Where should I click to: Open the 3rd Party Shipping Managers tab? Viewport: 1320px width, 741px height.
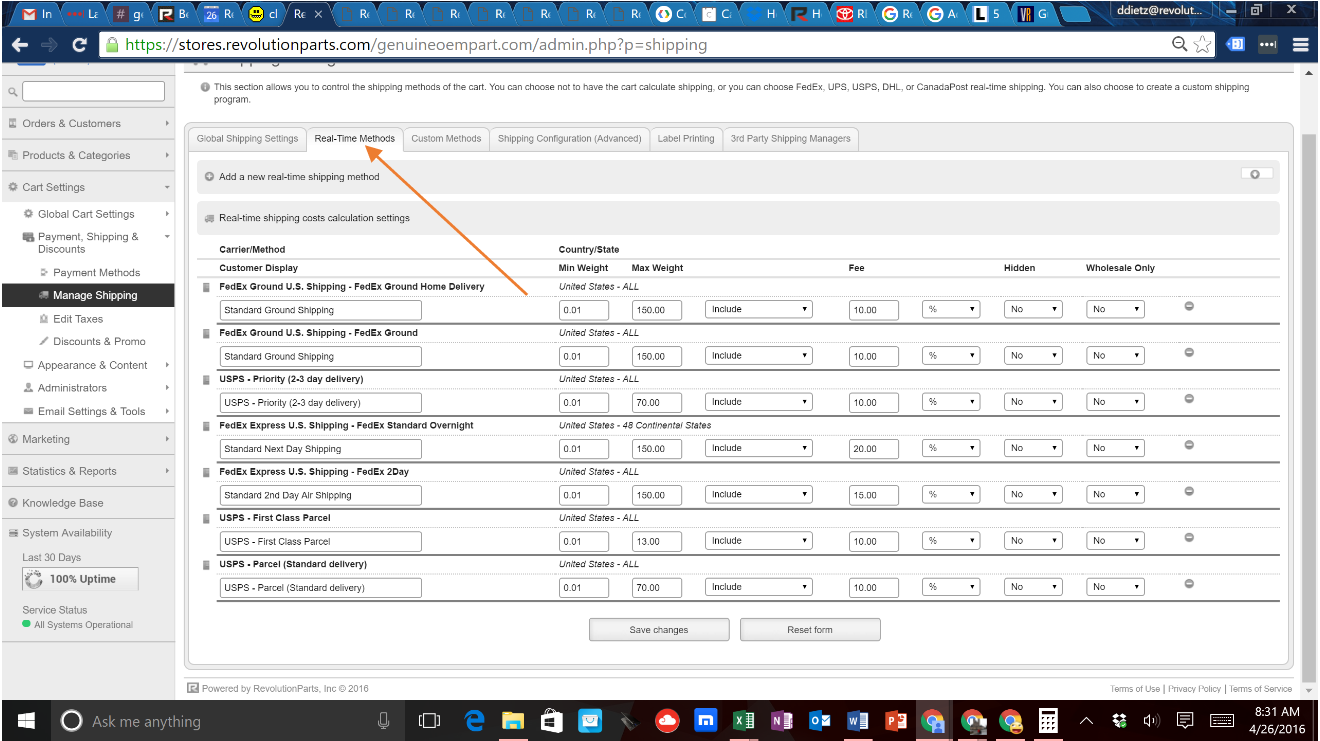(790, 139)
